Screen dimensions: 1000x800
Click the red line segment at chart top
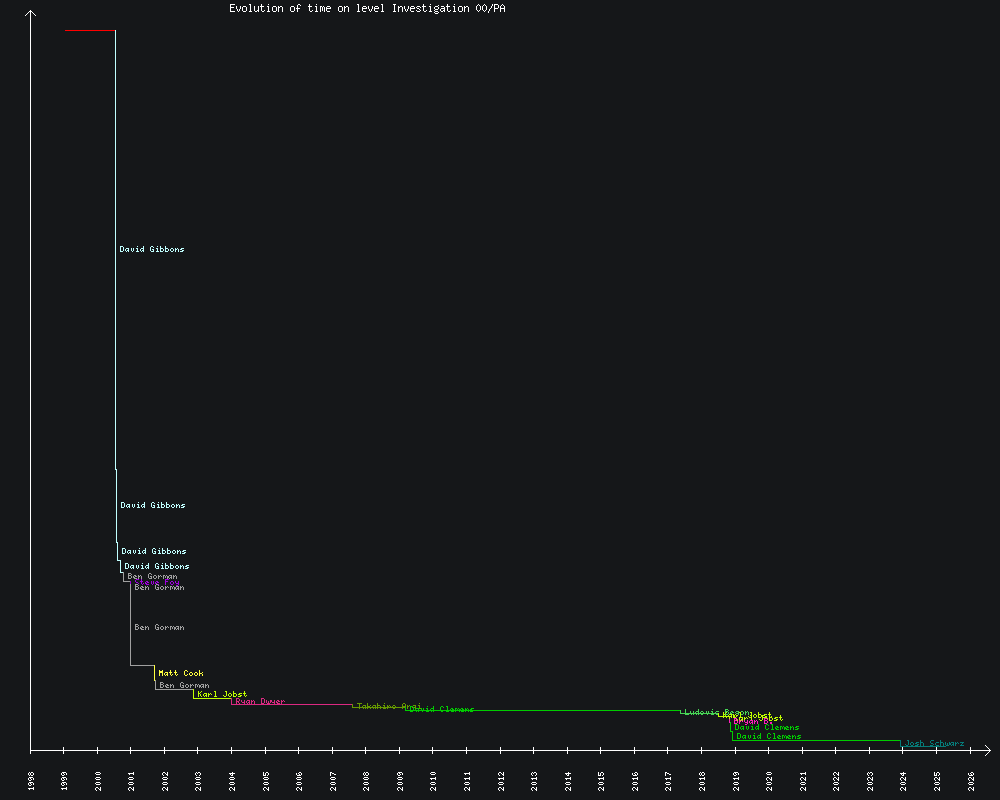(90, 31)
